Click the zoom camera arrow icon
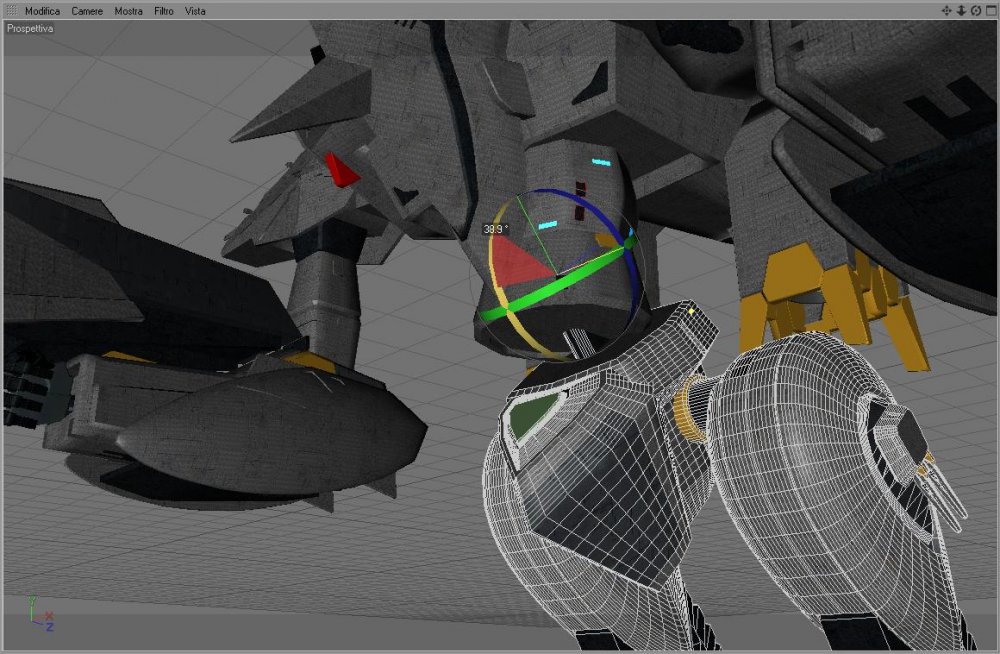Viewport: 1000px width, 654px height. (x=960, y=10)
